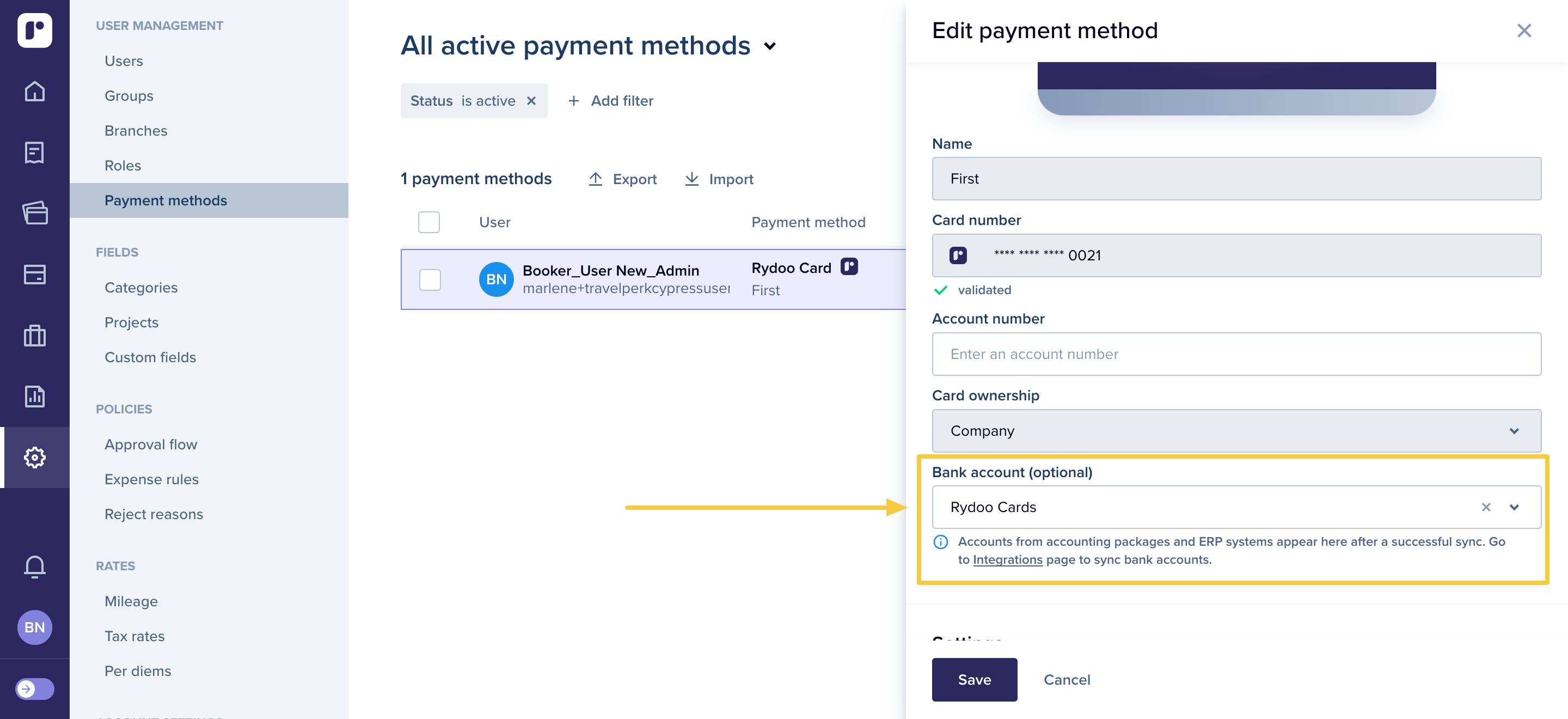Open the reports chart sidebar icon
Screen dimensions: 1568x719
click(35, 397)
